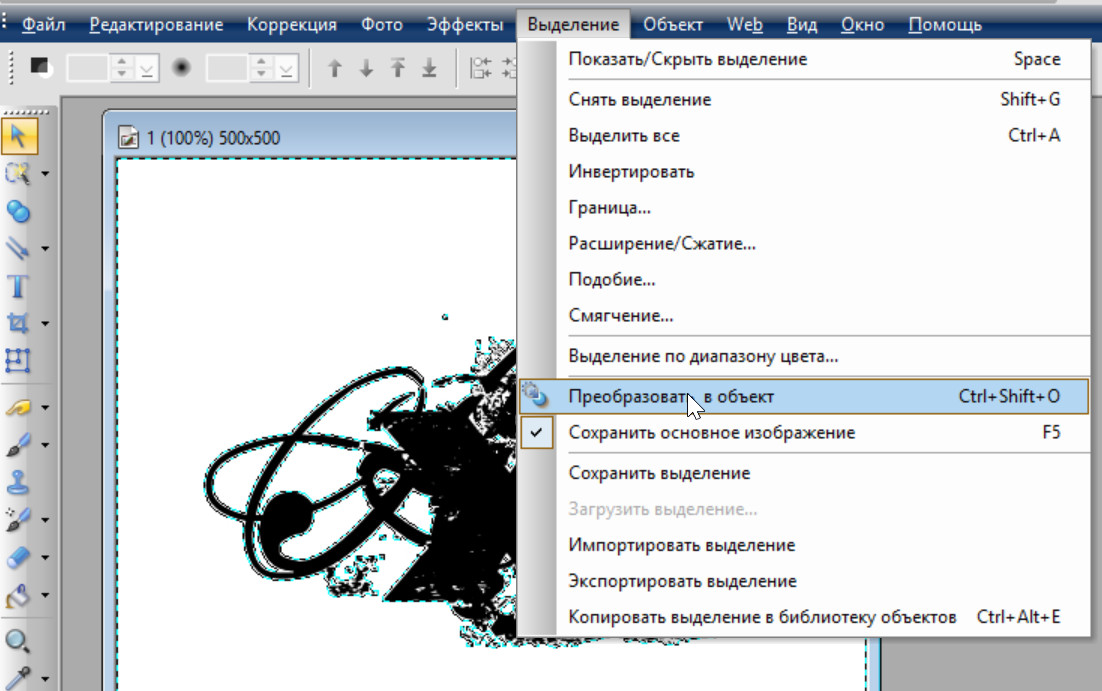Expand the eyedropper tool flyout arrow

(x=45, y=679)
